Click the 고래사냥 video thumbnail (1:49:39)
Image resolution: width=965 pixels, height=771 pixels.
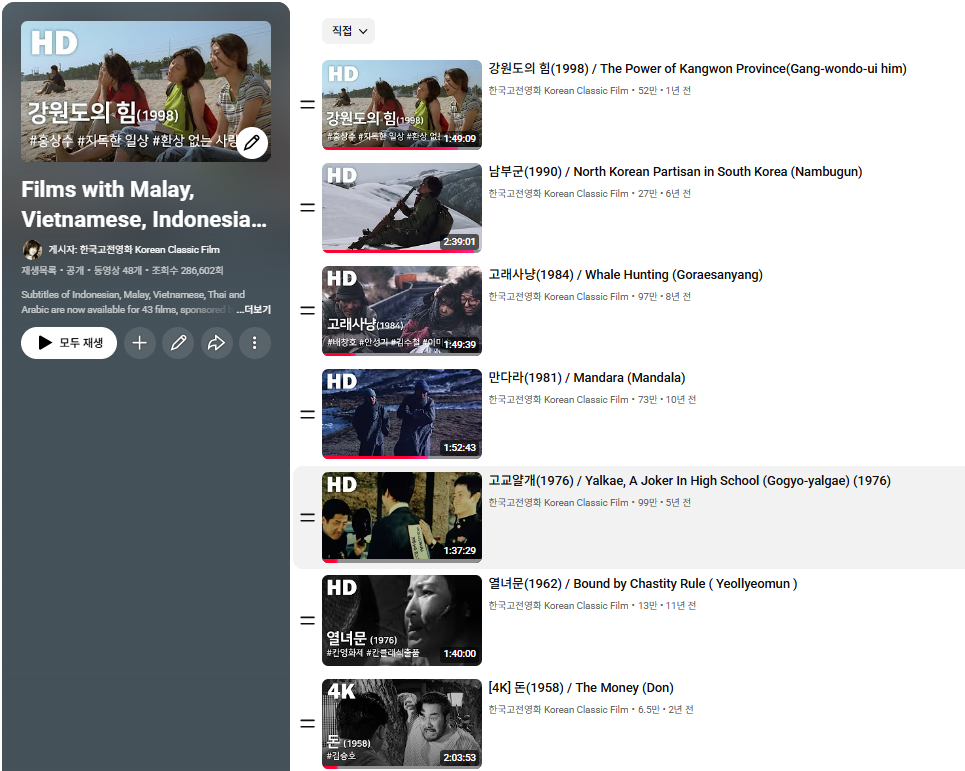402,311
